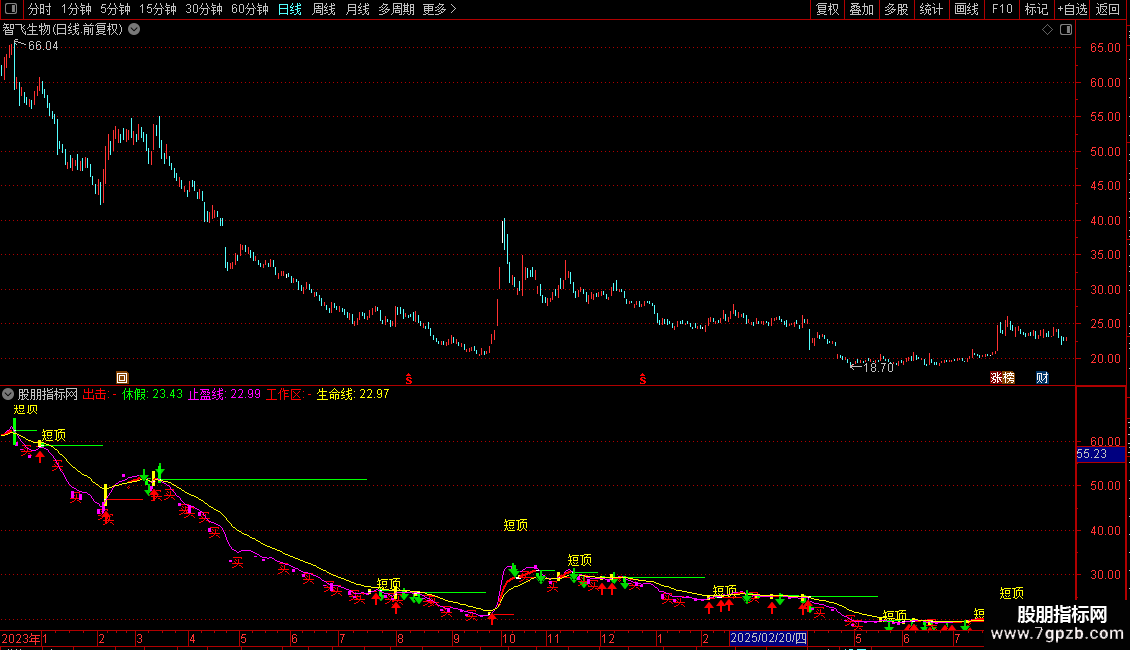Click the 40.00 price axis label
The width and height of the screenshot is (1130, 650).
click(x=1105, y=221)
